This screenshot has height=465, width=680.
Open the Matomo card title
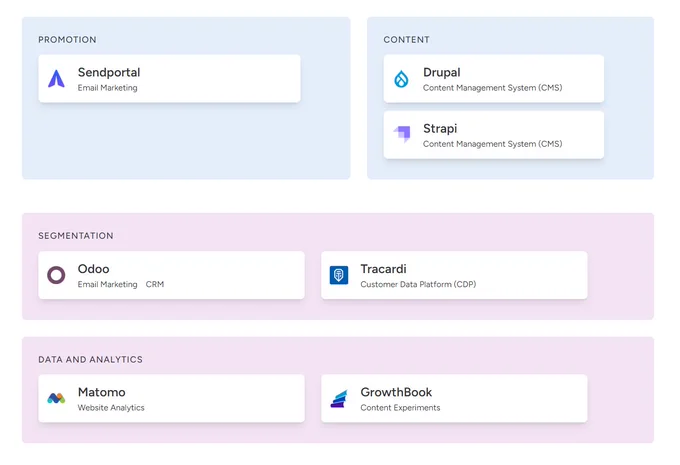[101, 392]
